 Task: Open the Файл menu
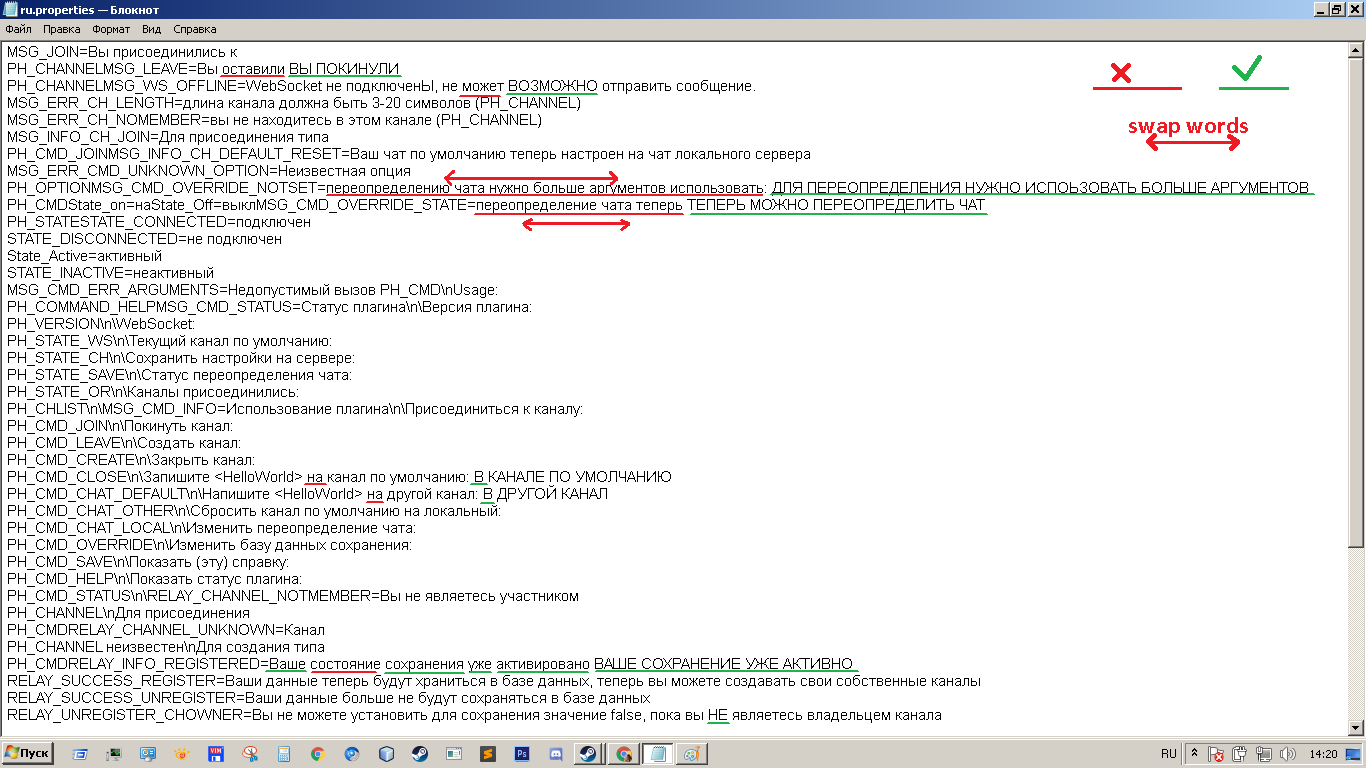[x=18, y=30]
